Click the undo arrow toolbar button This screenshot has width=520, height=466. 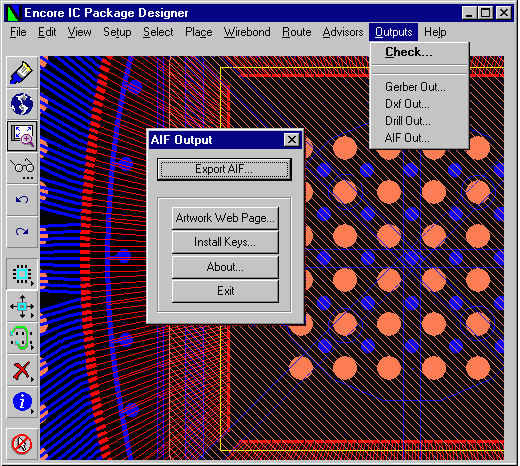coord(22,200)
